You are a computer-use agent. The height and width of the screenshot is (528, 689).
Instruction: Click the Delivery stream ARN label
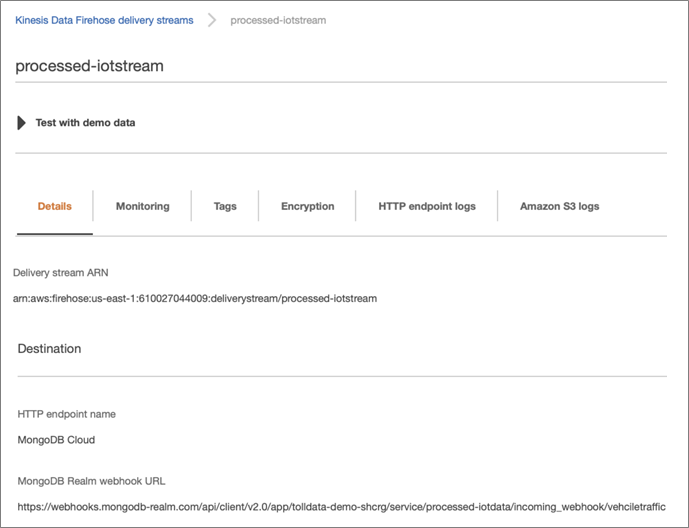61,273
